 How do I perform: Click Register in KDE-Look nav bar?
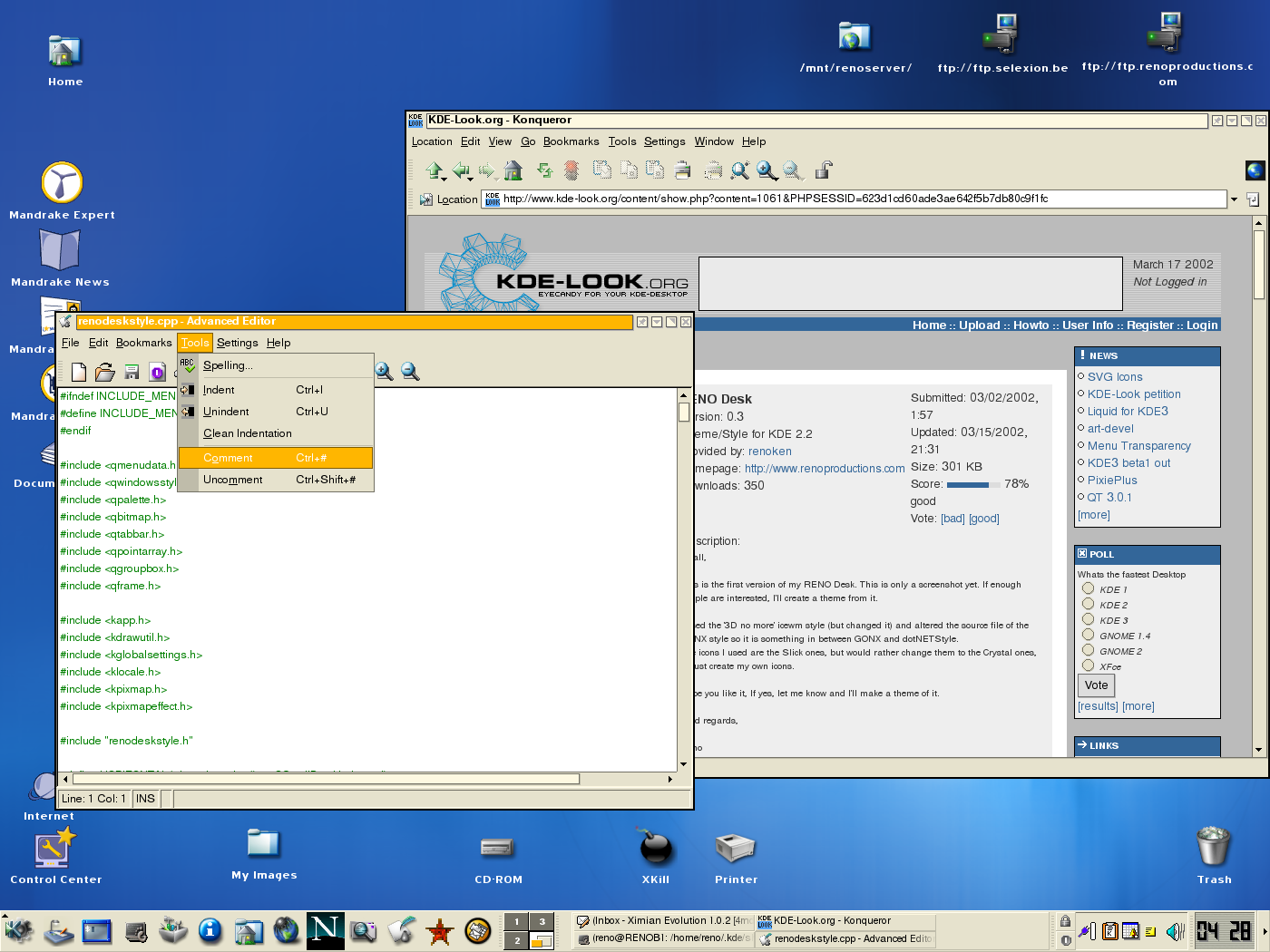pyautogui.click(x=1150, y=325)
